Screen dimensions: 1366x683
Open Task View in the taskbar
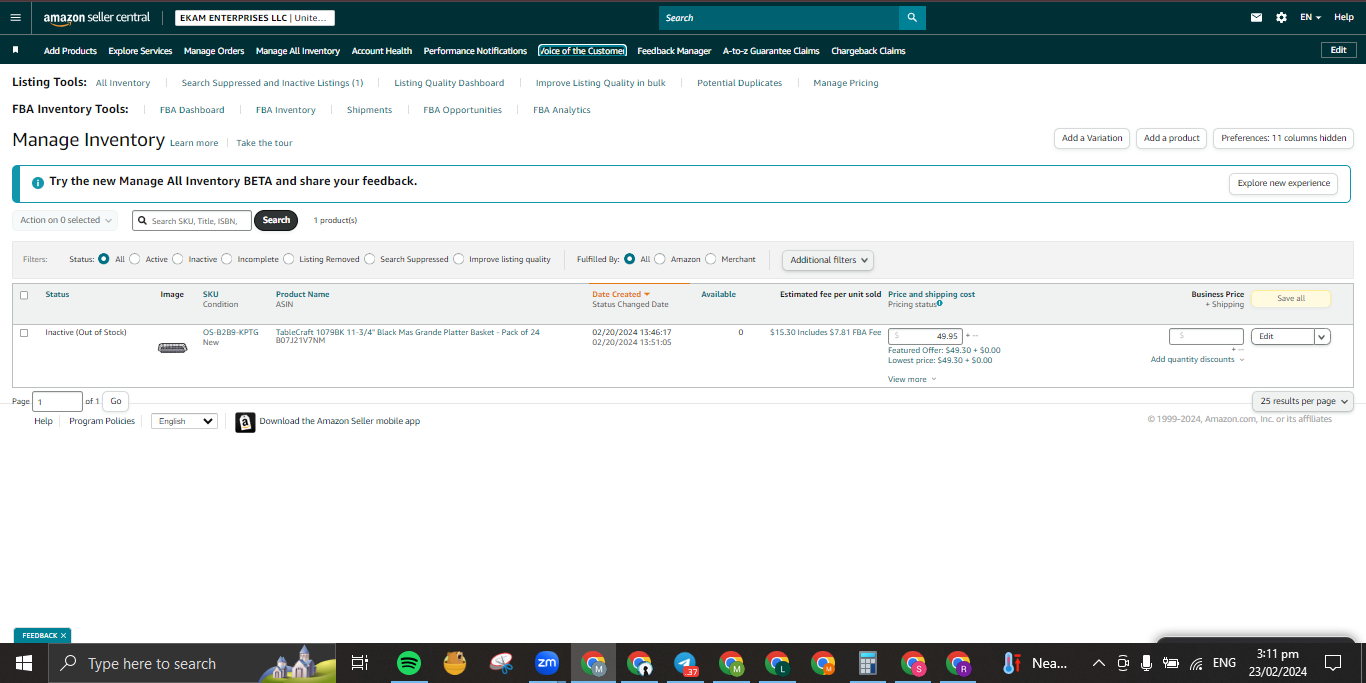pyautogui.click(x=360, y=663)
